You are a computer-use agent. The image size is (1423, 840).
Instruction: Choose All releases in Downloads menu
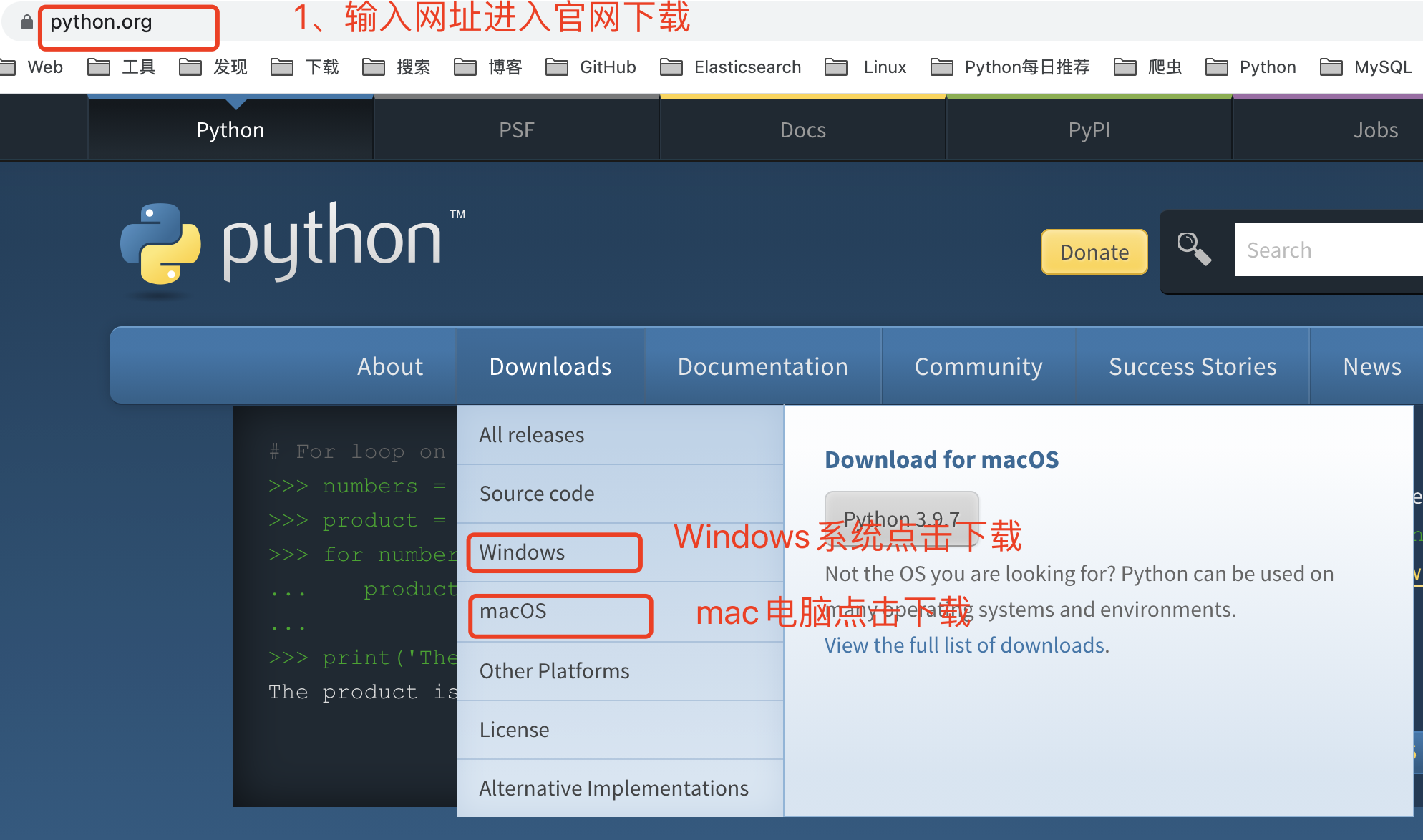click(620, 435)
